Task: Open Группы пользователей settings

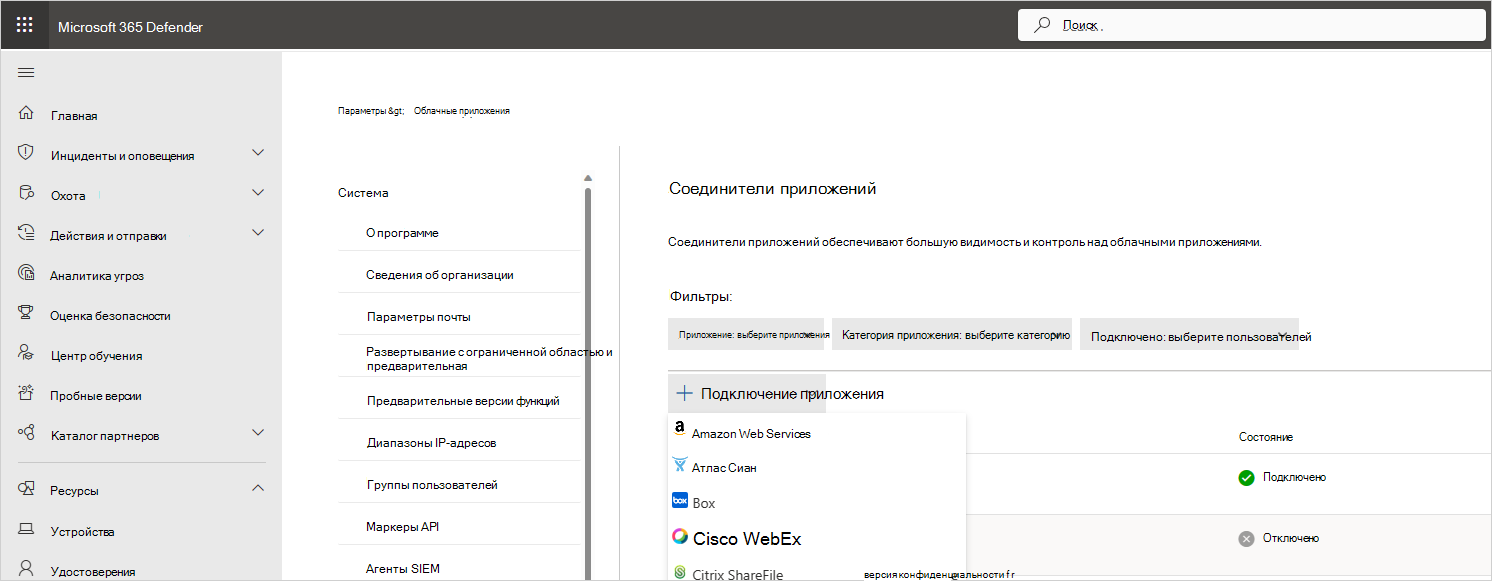Action: point(432,485)
